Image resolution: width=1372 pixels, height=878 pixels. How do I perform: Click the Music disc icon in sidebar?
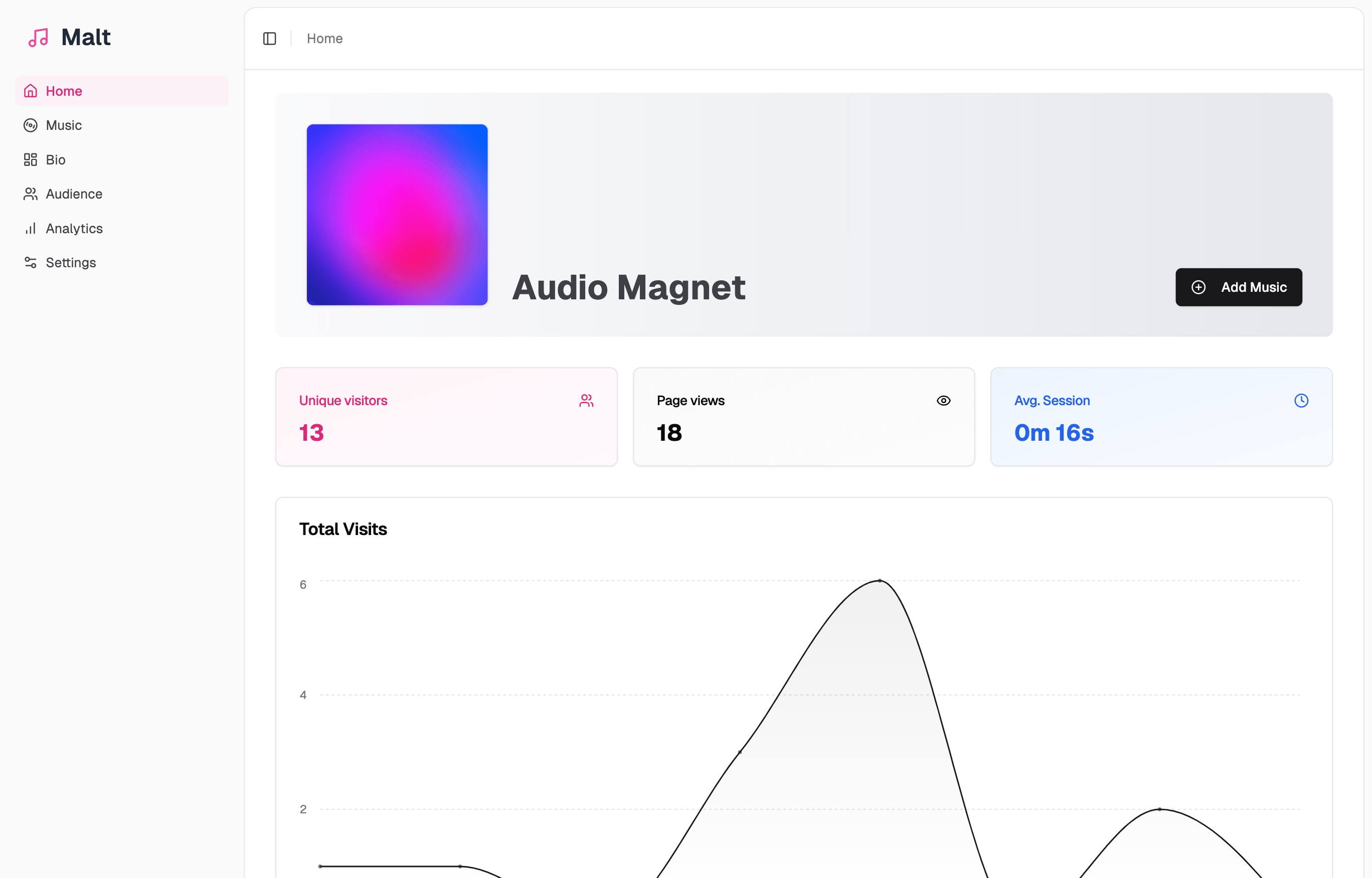pyautogui.click(x=30, y=125)
